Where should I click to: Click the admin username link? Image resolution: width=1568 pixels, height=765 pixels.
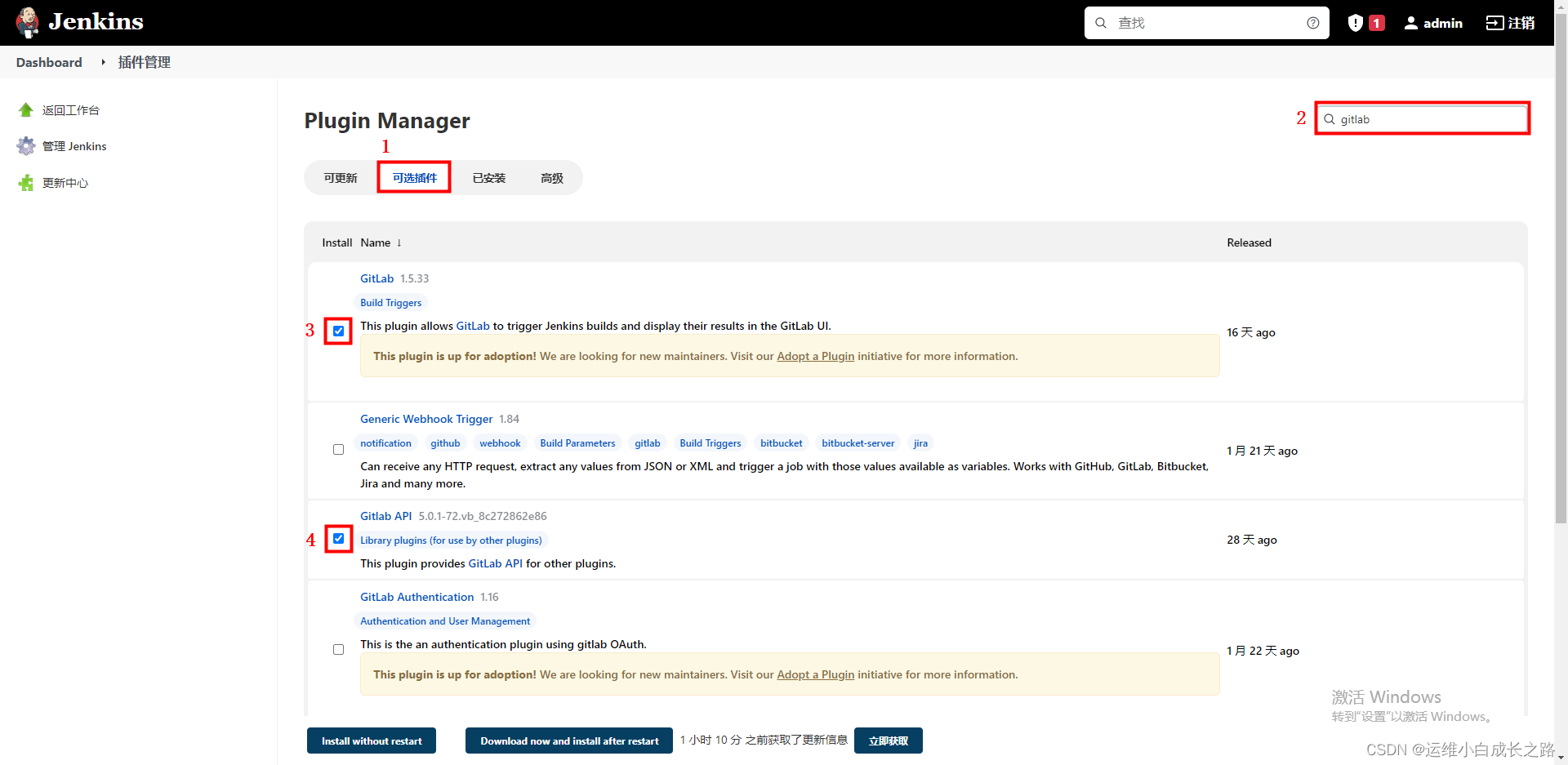point(1443,23)
